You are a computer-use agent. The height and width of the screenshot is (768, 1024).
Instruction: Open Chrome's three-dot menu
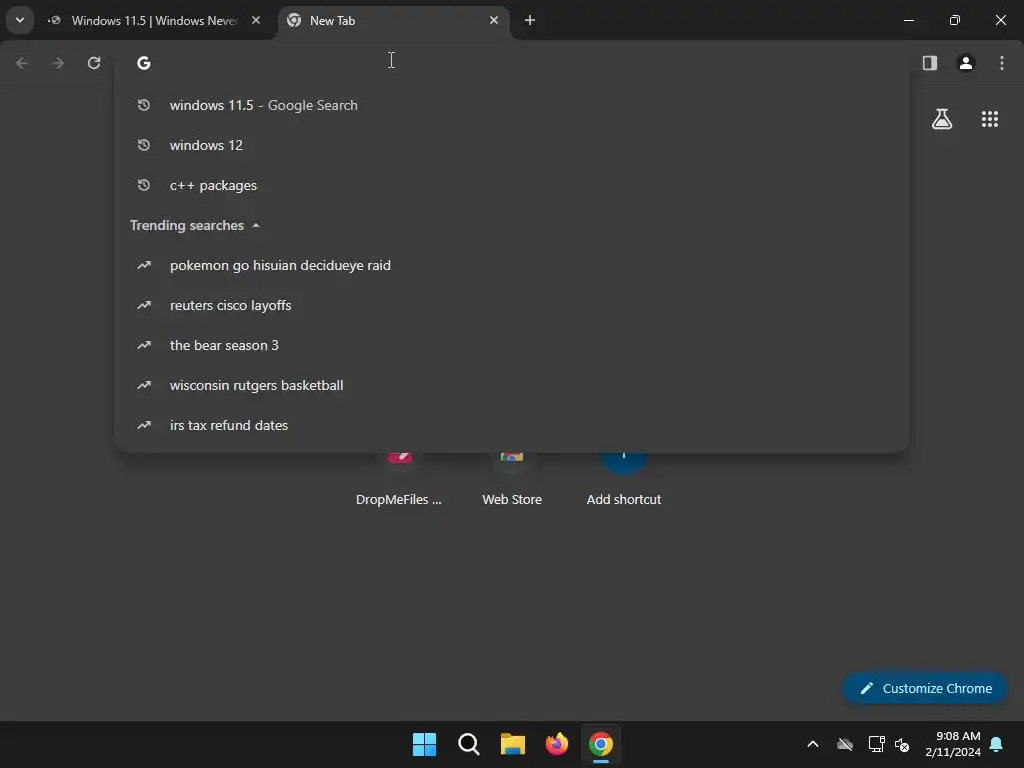[1002, 63]
